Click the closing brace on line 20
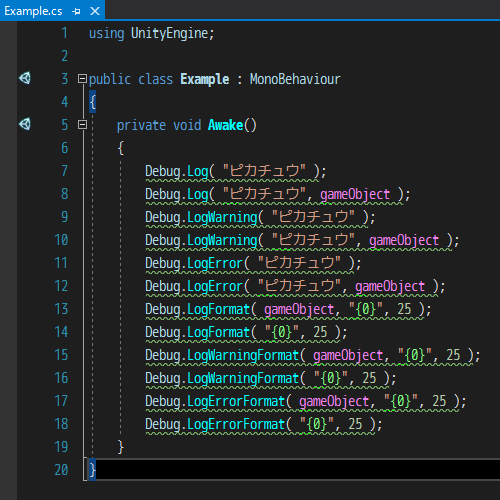This screenshot has height=500, width=500. [92, 470]
